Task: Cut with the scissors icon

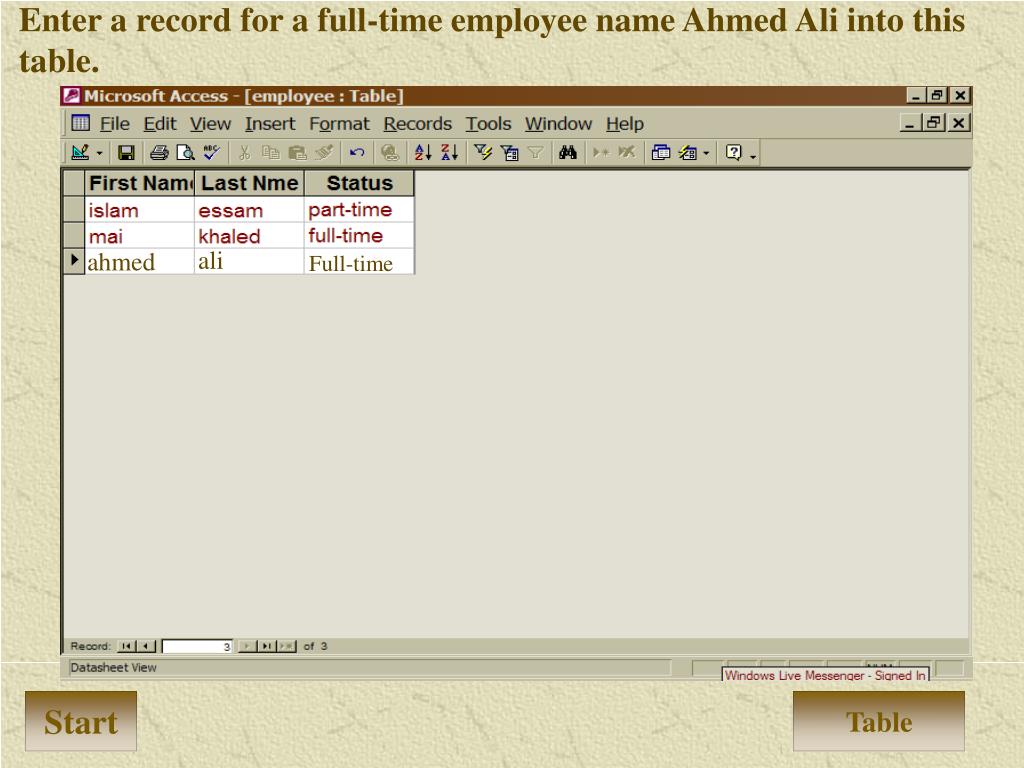Action: click(245, 153)
